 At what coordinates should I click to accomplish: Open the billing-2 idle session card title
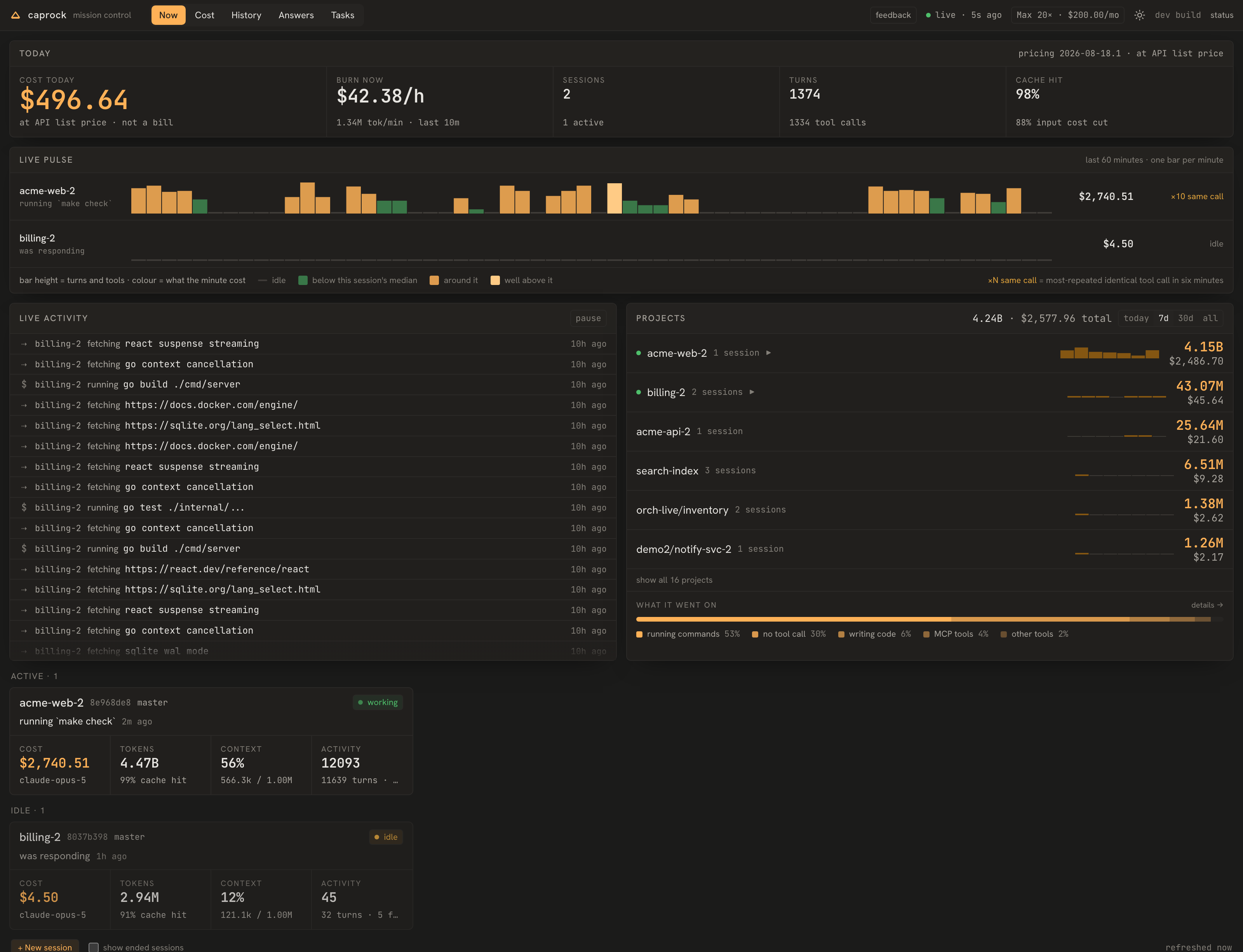pos(40,837)
